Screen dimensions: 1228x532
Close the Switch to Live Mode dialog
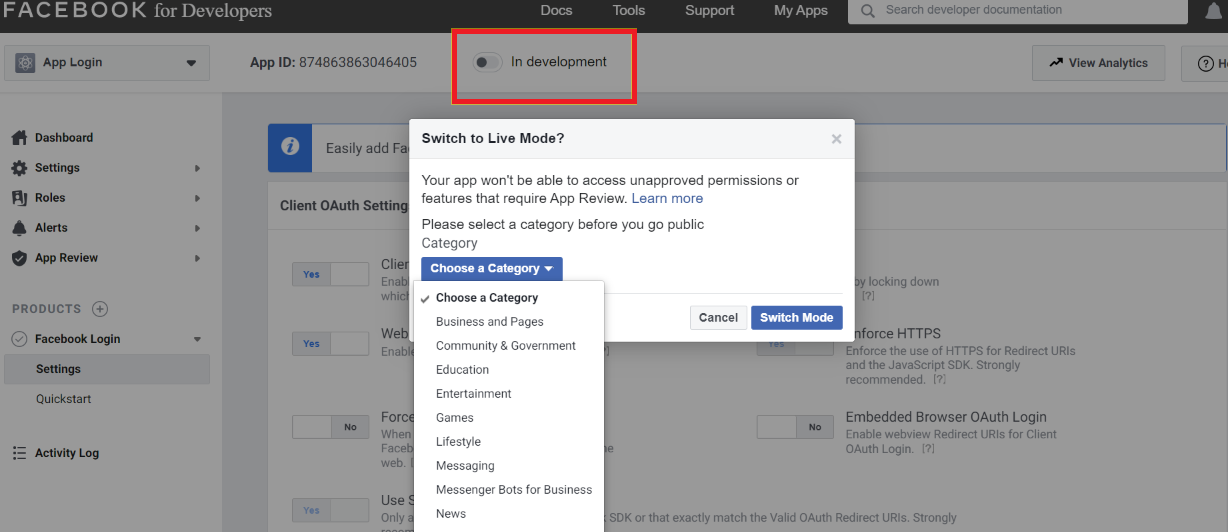tap(837, 139)
